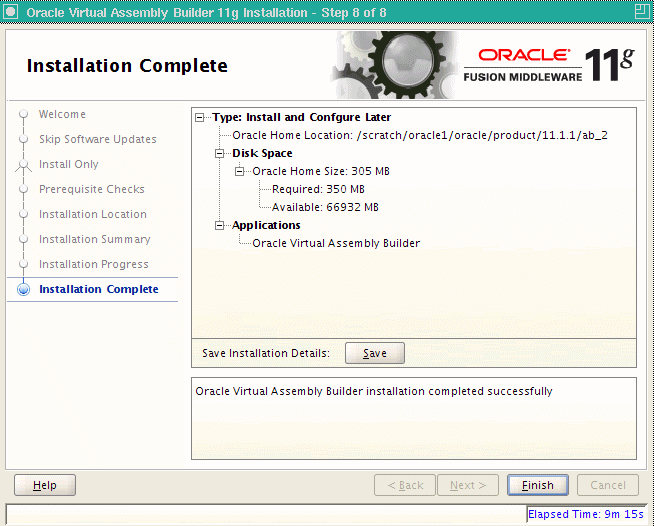
Task: Click the Installation Summary step circle marker
Action: (24, 239)
